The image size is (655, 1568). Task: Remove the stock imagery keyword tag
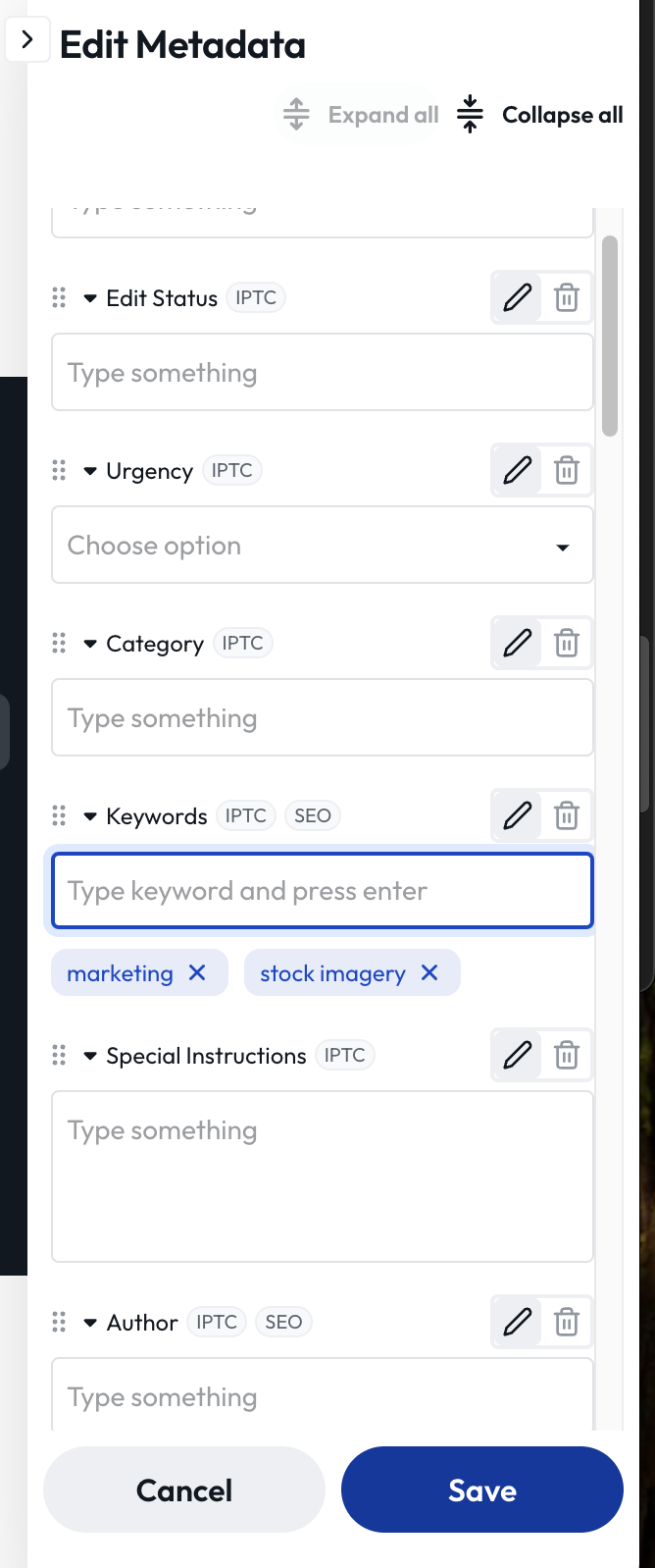click(429, 972)
